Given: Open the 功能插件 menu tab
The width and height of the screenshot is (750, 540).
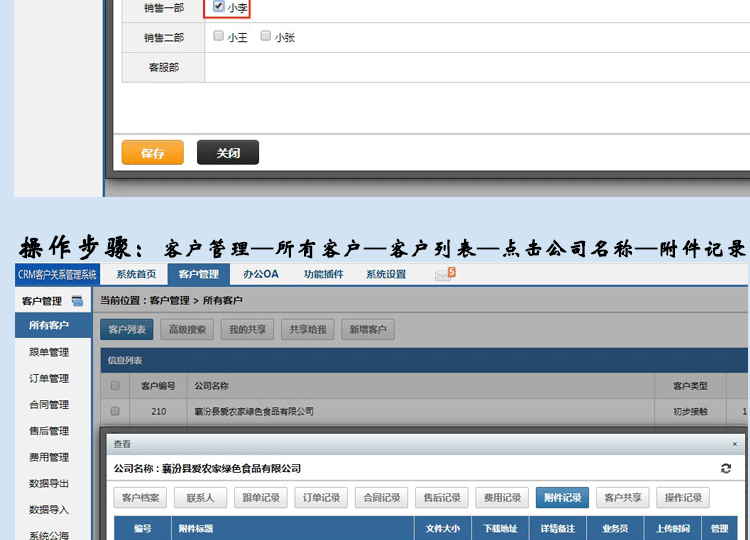Looking at the screenshot, I should (x=323, y=274).
